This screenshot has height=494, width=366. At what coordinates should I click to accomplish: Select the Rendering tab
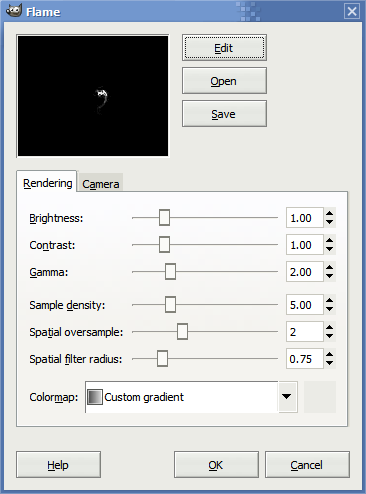coord(47,183)
